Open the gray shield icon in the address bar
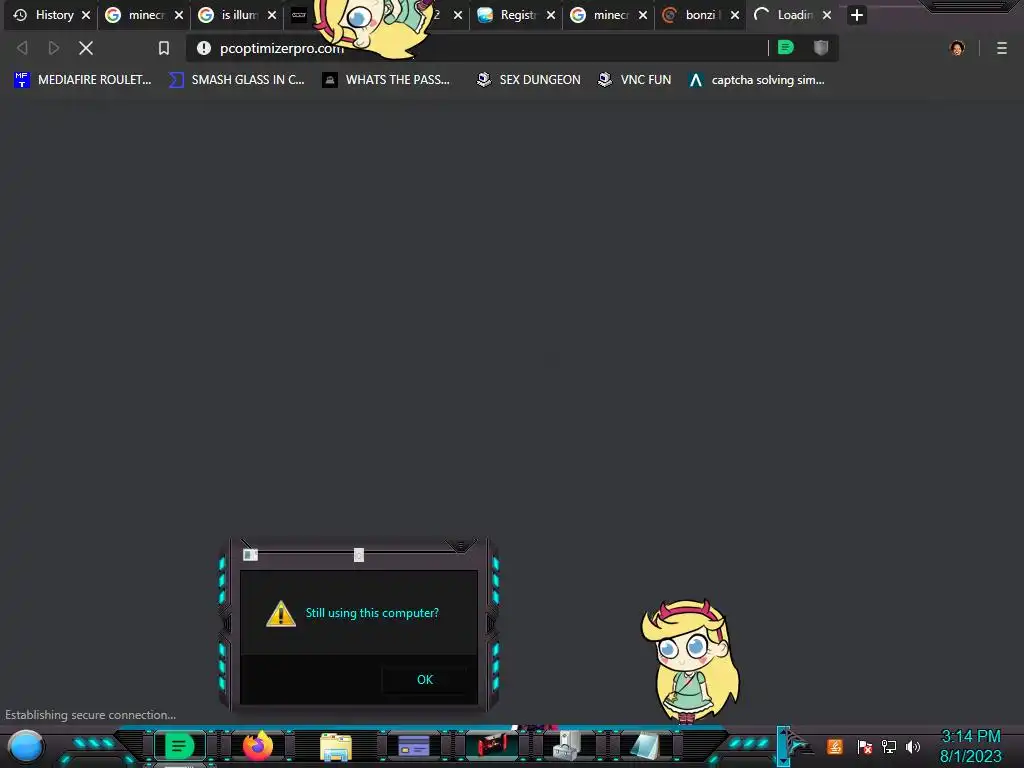 coord(821,47)
